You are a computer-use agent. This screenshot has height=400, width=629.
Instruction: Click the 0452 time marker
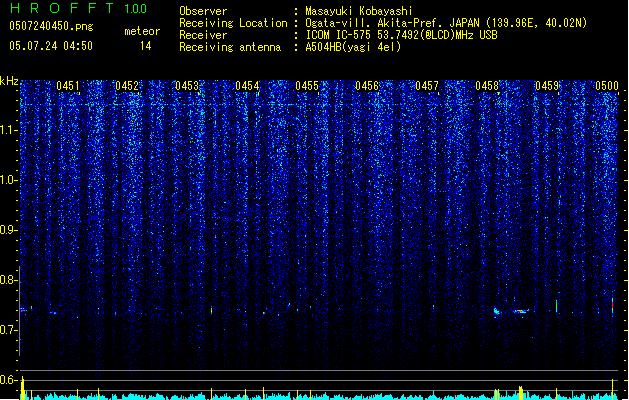[x=127, y=86]
